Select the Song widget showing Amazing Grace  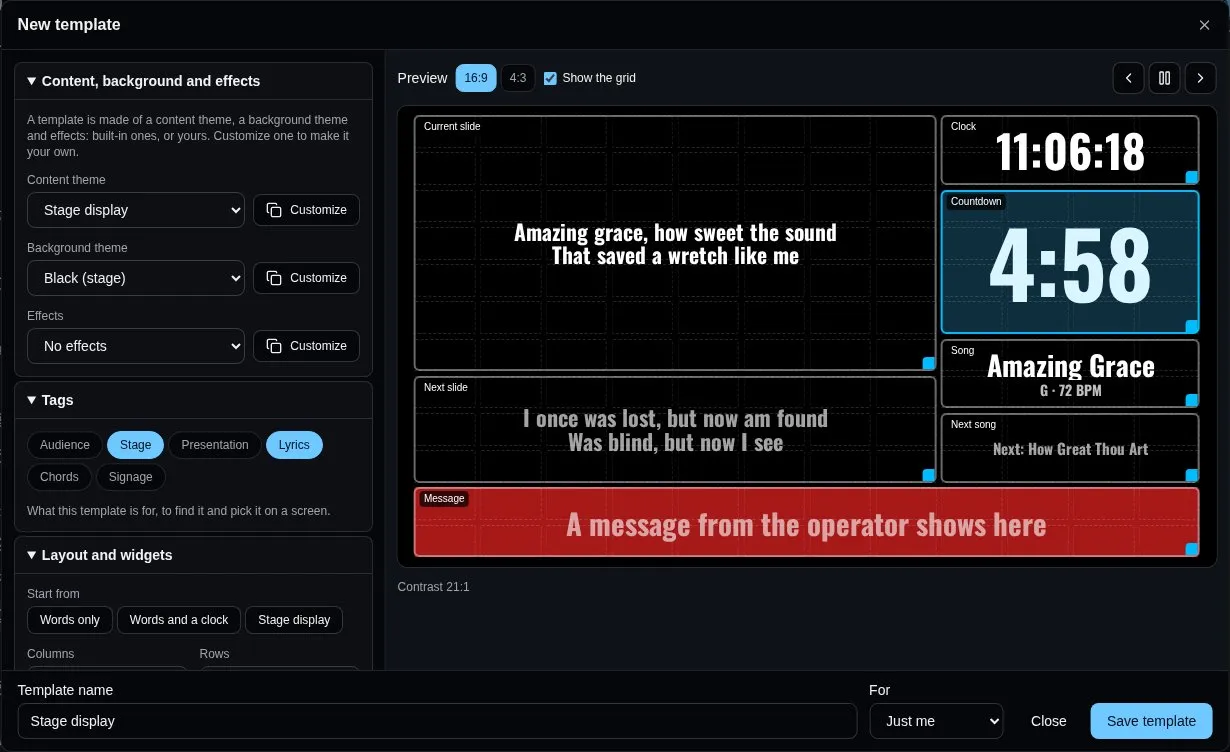pyautogui.click(x=1070, y=374)
